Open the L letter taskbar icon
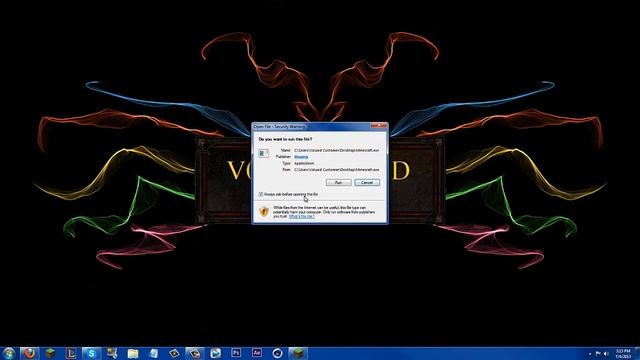This screenshot has width=640, height=360. [x=71, y=353]
